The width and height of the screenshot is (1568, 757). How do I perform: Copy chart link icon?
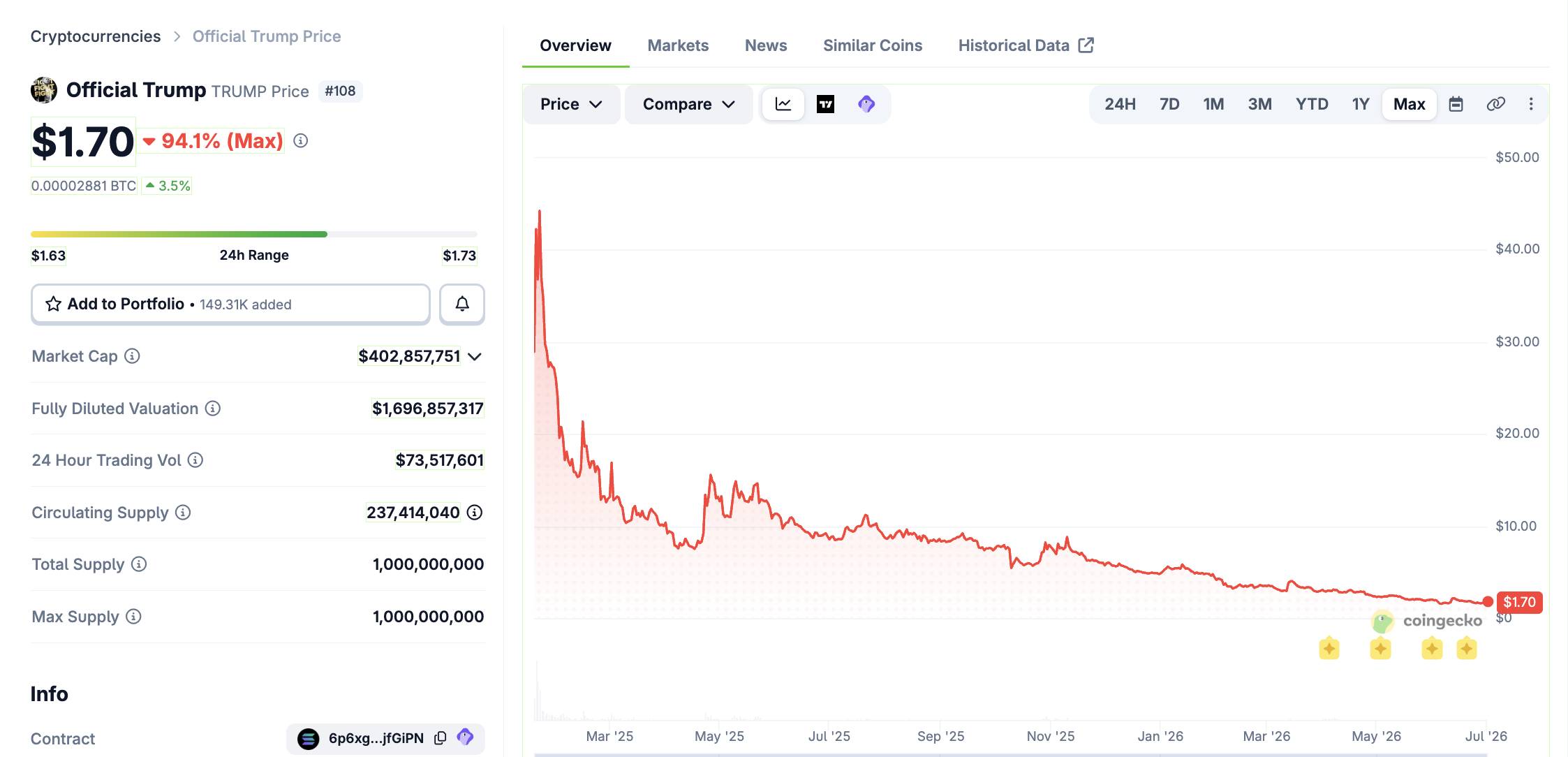click(1495, 104)
